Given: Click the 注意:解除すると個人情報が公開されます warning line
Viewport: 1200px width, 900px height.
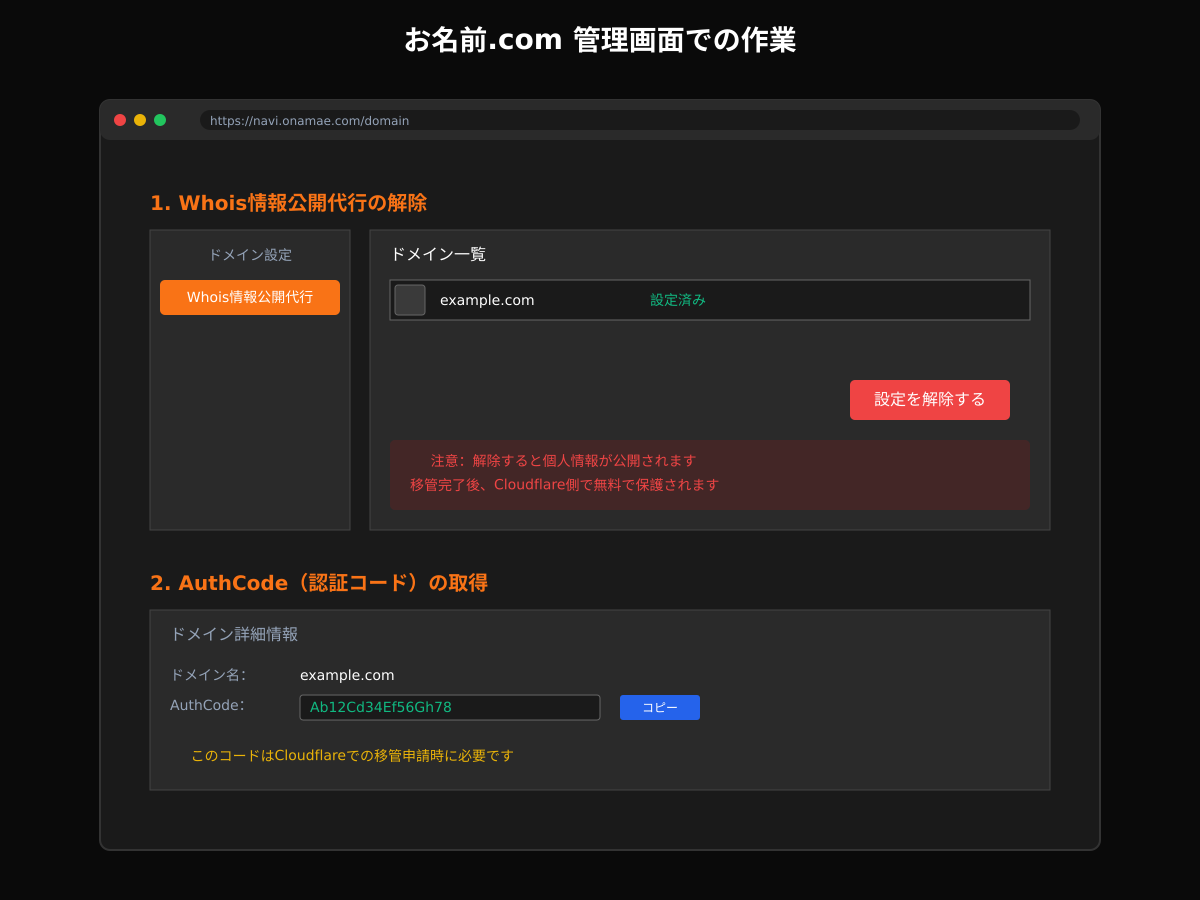Looking at the screenshot, I should click(x=563, y=461).
